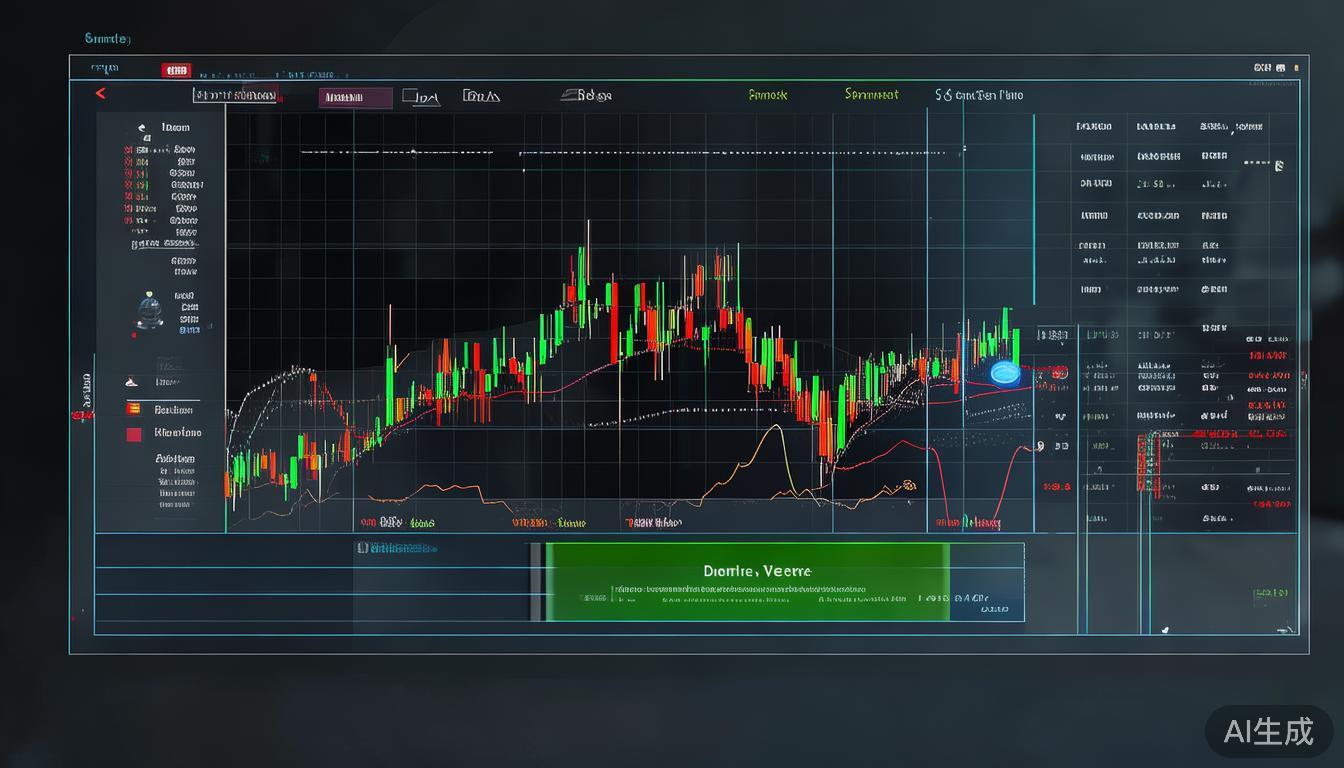Image resolution: width=1344 pixels, height=768 pixels.
Task: Click the layered icon in the top toolbar
Action: click(570, 95)
